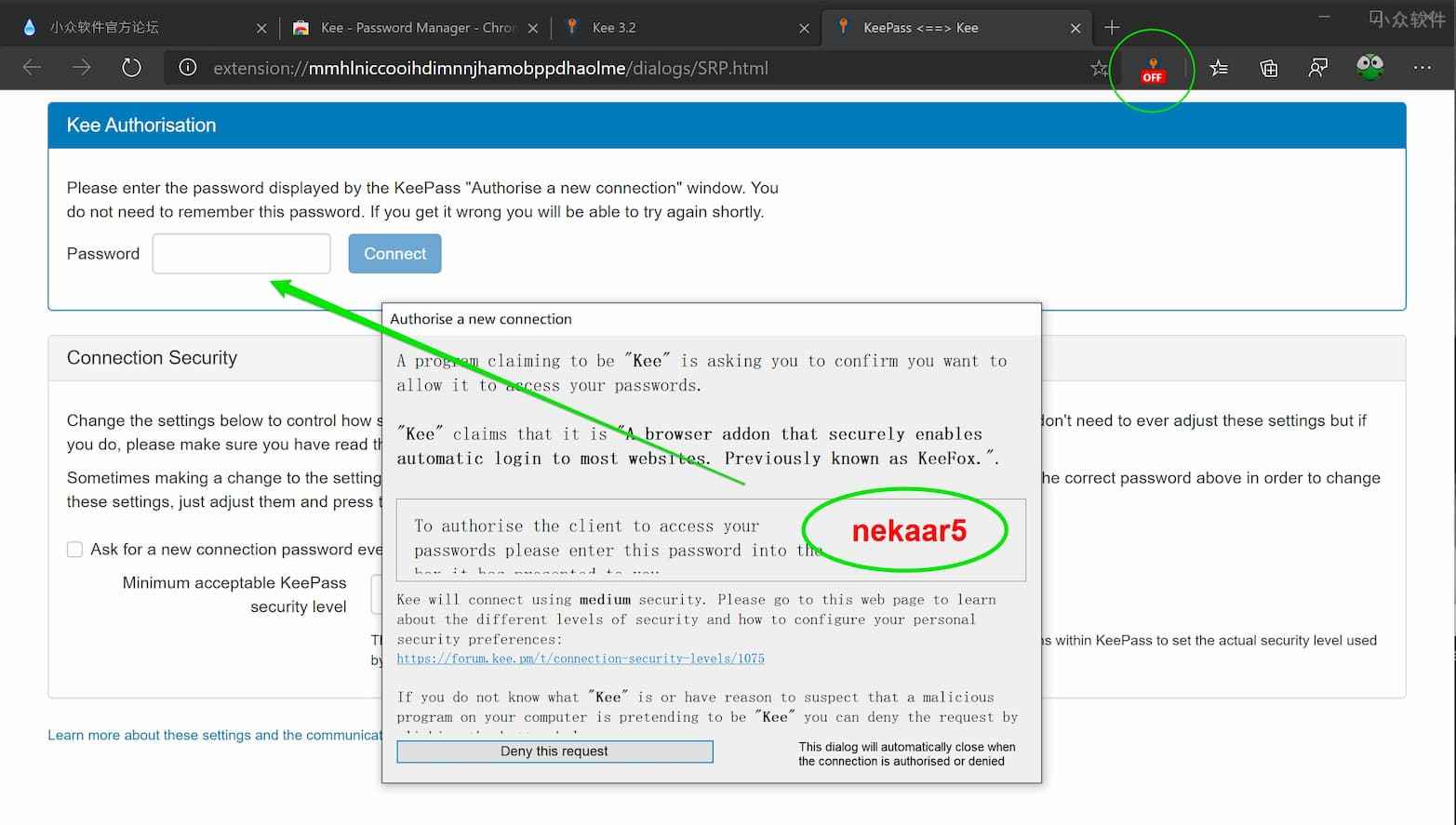The width and height of the screenshot is (1456, 825).
Task: Click the browser forward arrow
Action: point(82,67)
